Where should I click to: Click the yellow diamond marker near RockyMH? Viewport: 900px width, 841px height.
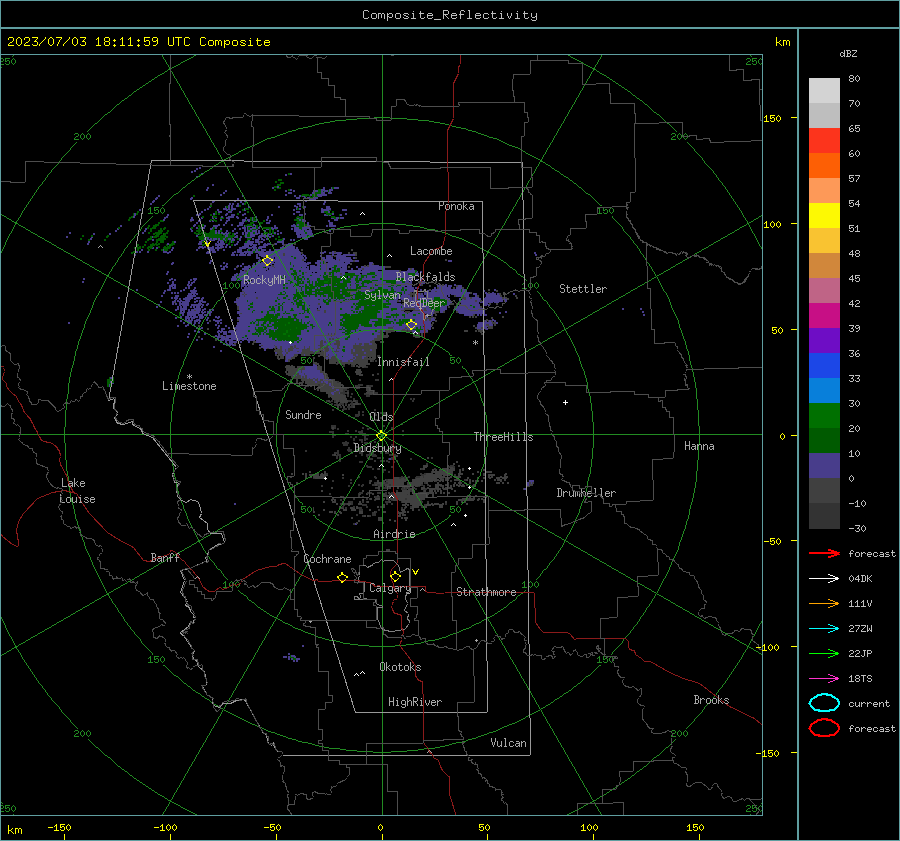pyautogui.click(x=267, y=261)
